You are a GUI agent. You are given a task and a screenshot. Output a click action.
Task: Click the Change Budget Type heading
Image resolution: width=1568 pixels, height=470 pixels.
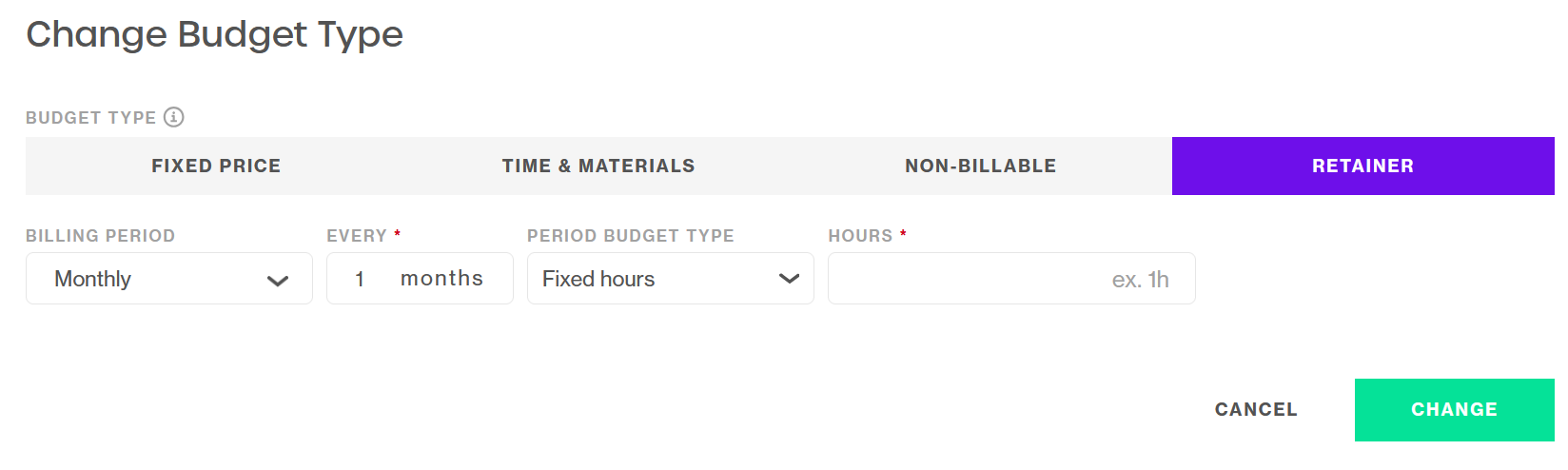coord(215,35)
